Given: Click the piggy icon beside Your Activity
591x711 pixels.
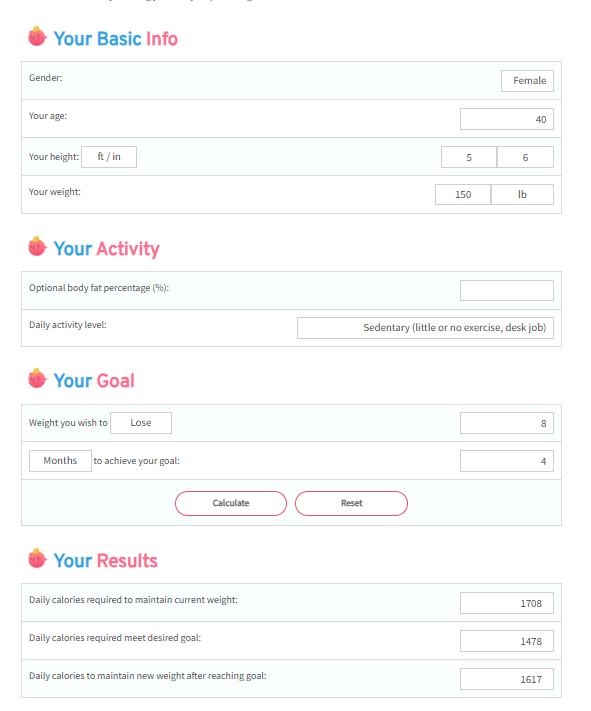Looking at the screenshot, I should 37,247.
